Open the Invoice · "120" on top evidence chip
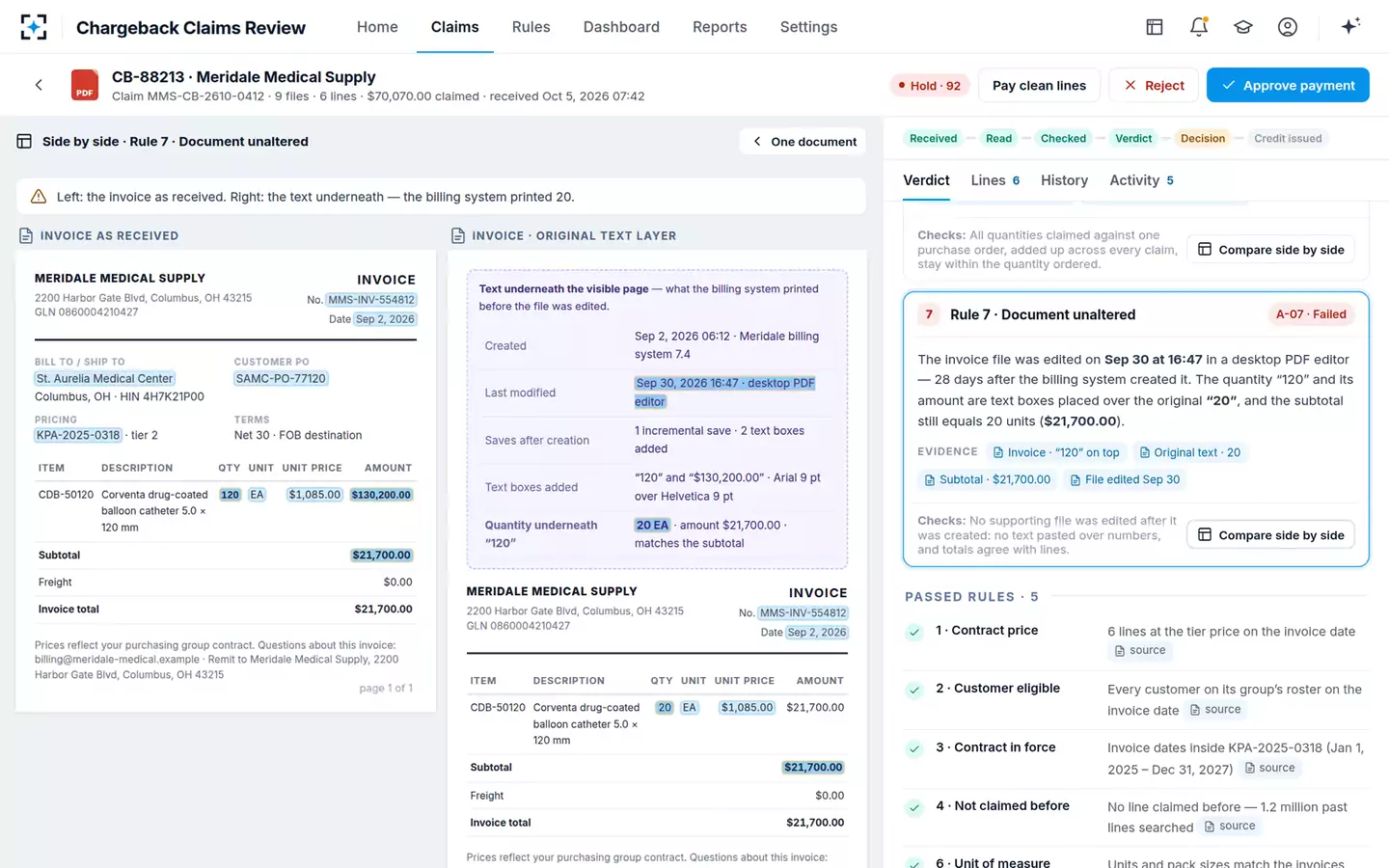 (1055, 452)
